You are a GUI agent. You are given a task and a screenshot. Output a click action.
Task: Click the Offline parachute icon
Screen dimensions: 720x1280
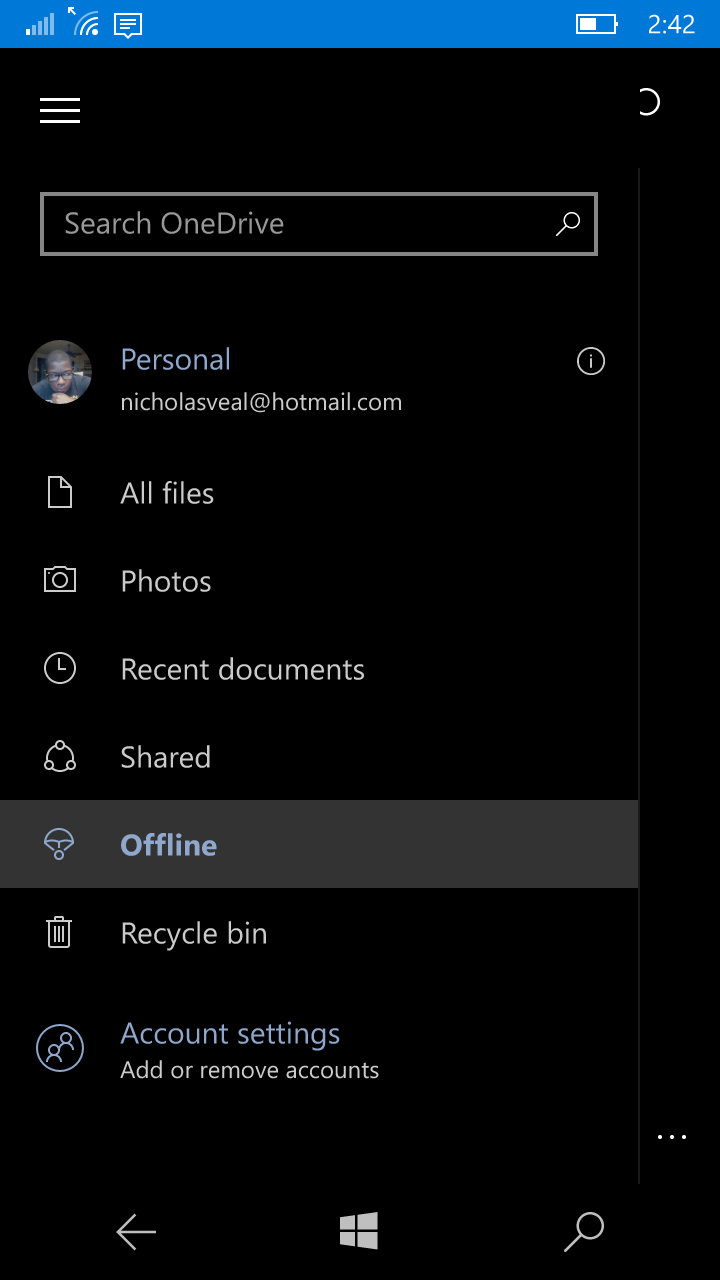tap(60, 845)
